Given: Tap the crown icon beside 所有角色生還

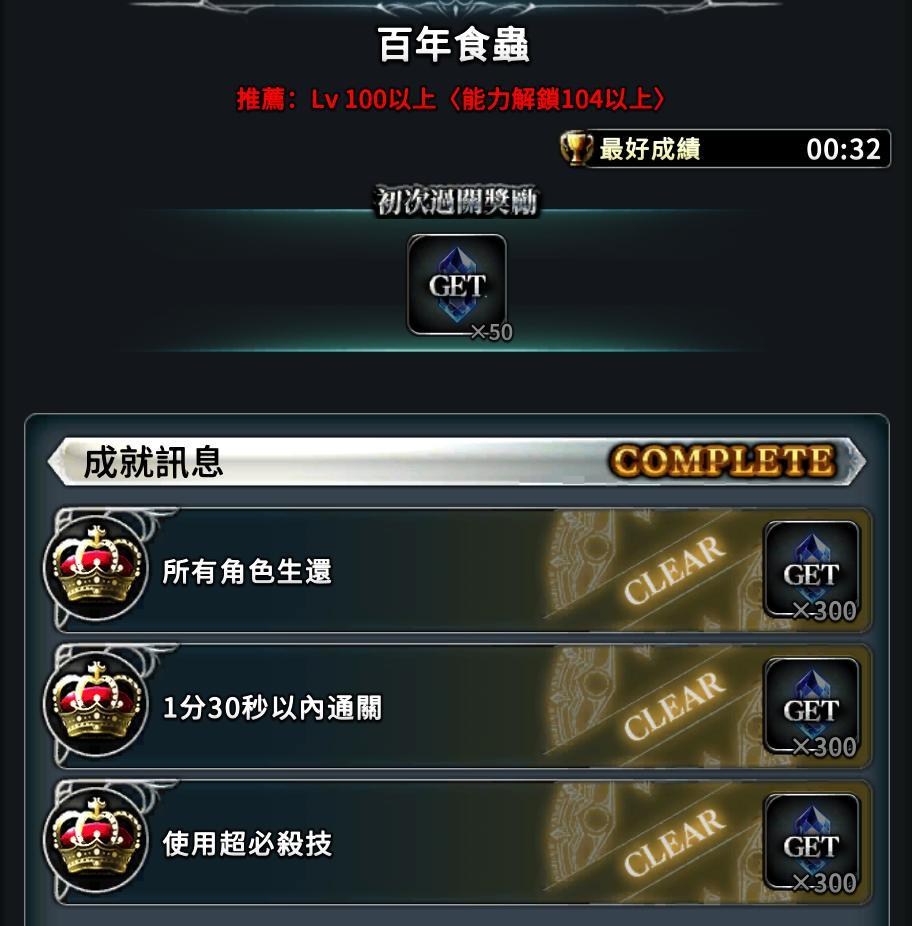Looking at the screenshot, I should (x=96, y=568).
